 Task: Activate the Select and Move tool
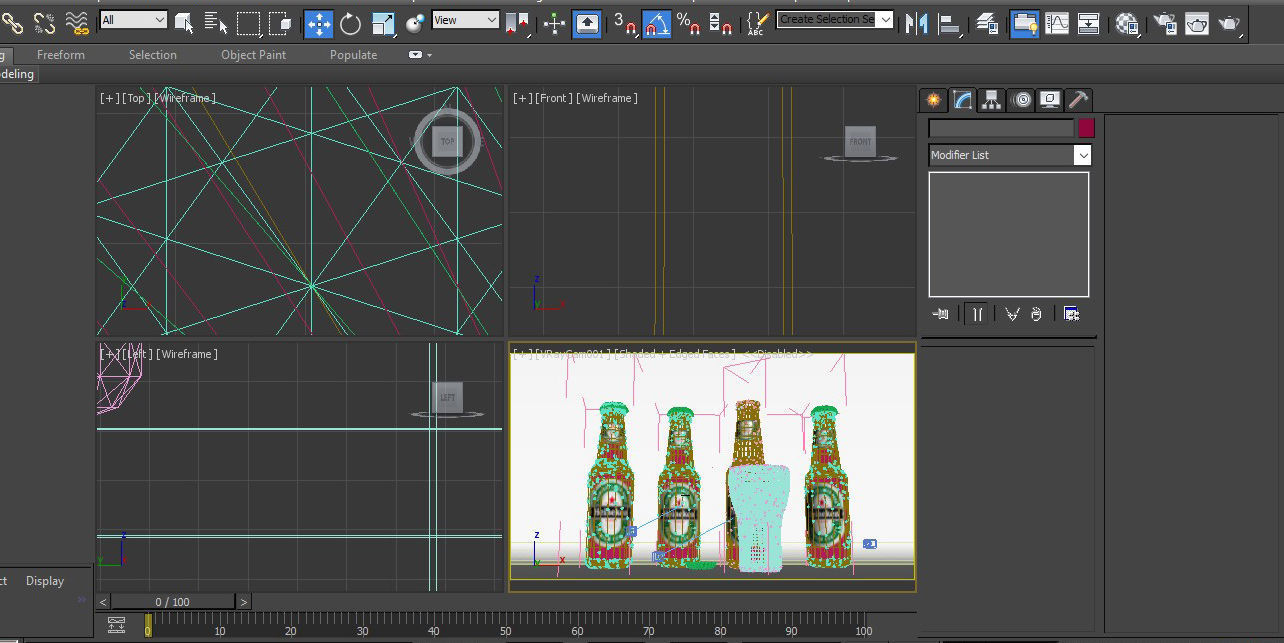pos(318,23)
